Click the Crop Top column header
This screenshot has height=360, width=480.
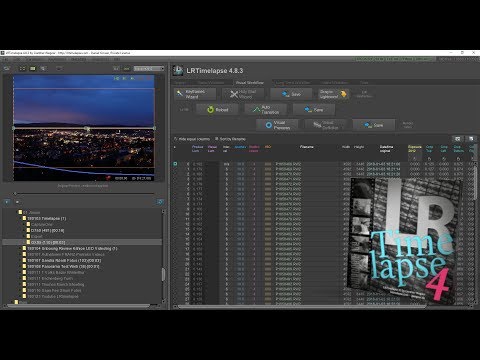[x=429, y=149]
